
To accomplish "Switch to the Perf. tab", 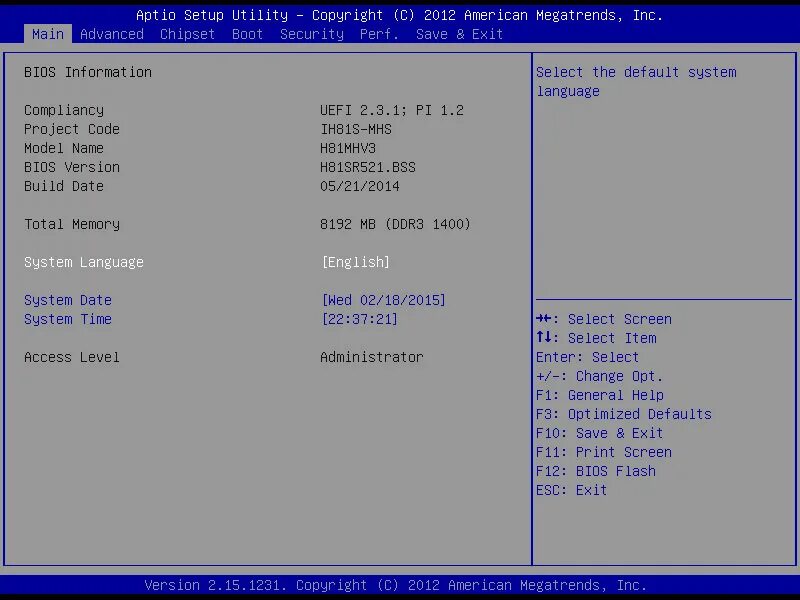I will (378, 34).
